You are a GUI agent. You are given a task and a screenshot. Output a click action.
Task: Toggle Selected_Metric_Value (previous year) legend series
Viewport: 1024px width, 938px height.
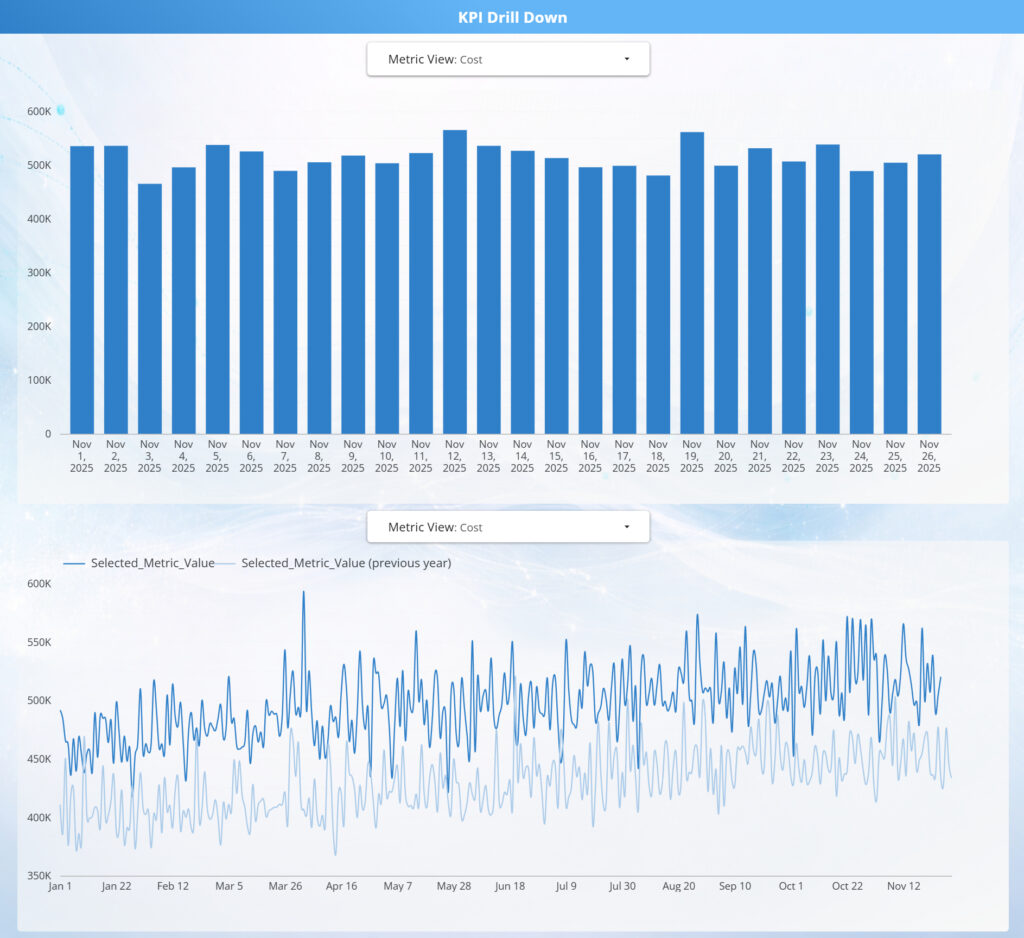345,563
